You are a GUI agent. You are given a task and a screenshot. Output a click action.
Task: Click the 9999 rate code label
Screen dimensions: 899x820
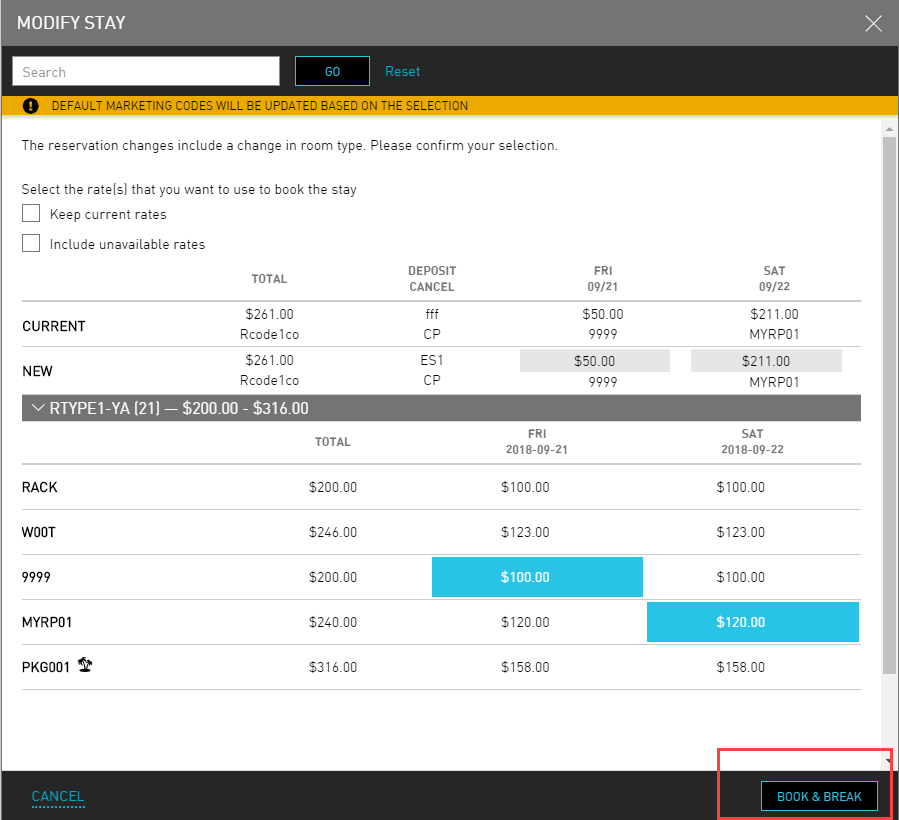click(36, 577)
